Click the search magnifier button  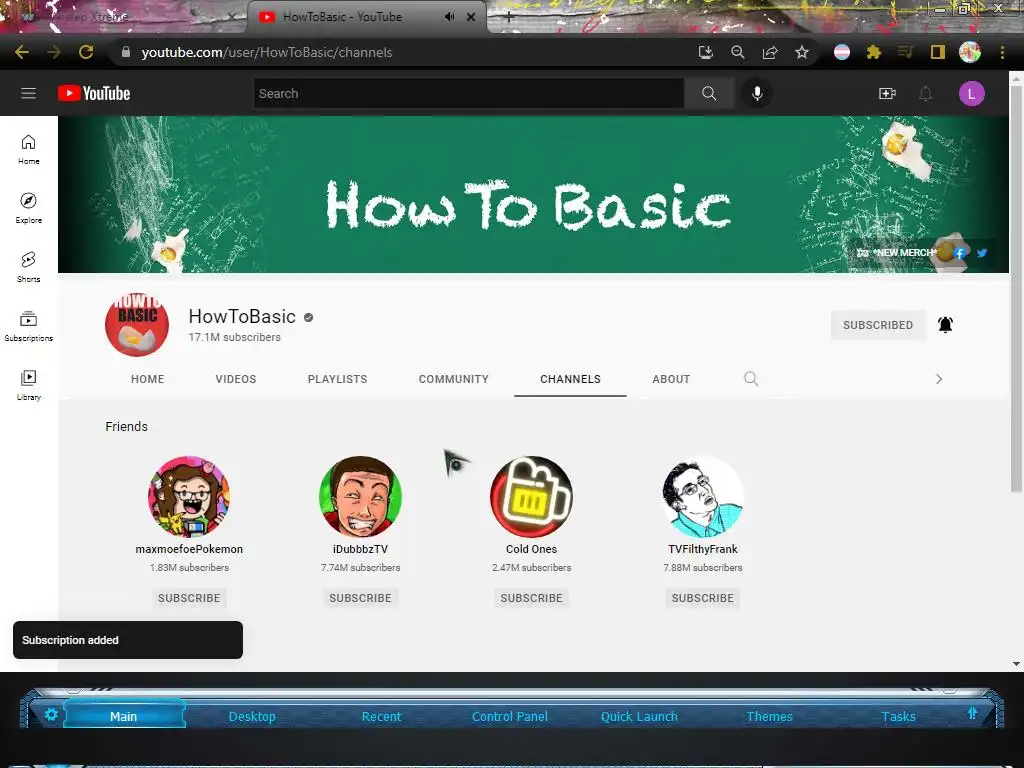click(709, 93)
